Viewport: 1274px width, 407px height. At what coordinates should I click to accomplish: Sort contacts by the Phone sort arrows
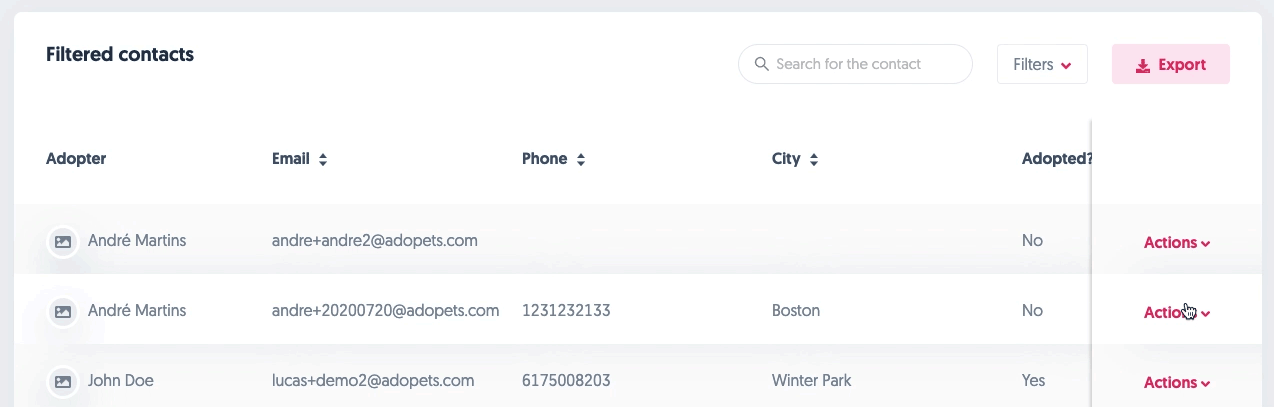[581, 159]
